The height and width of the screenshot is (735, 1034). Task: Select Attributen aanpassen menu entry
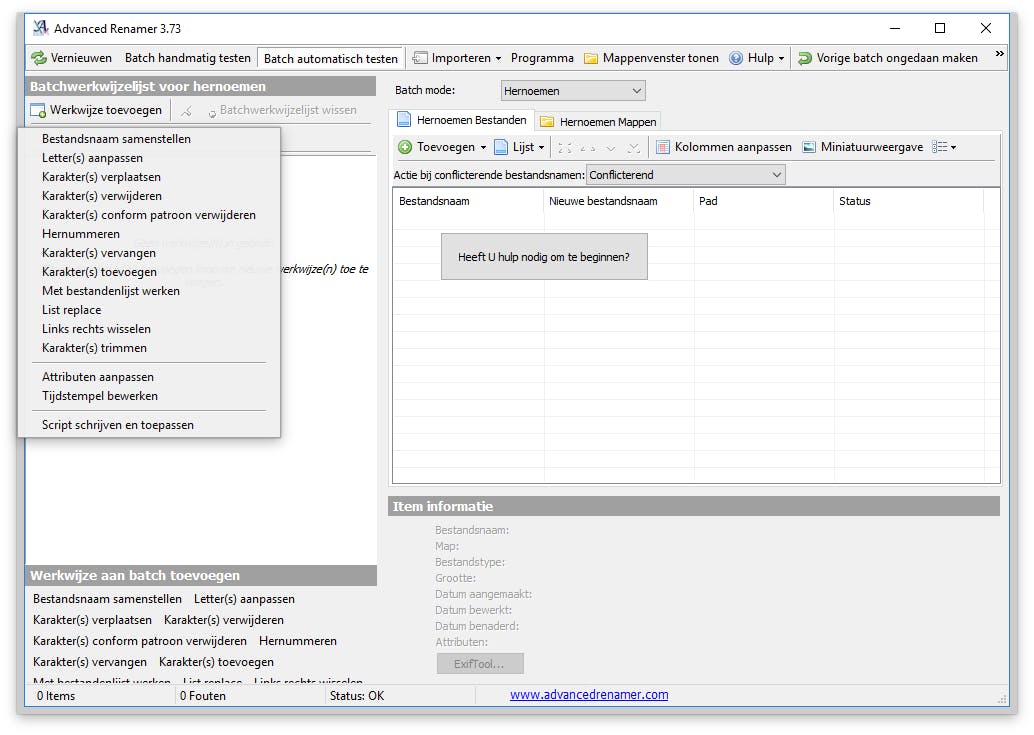(x=149, y=378)
